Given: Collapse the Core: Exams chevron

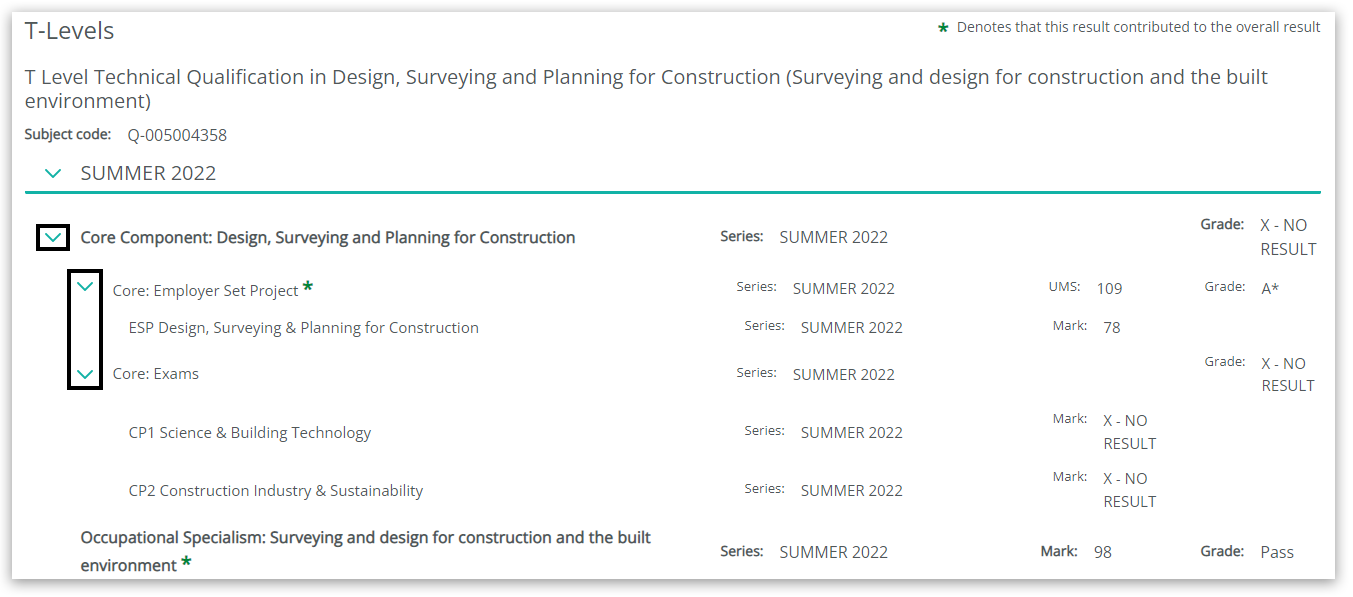Looking at the screenshot, I should point(85,374).
